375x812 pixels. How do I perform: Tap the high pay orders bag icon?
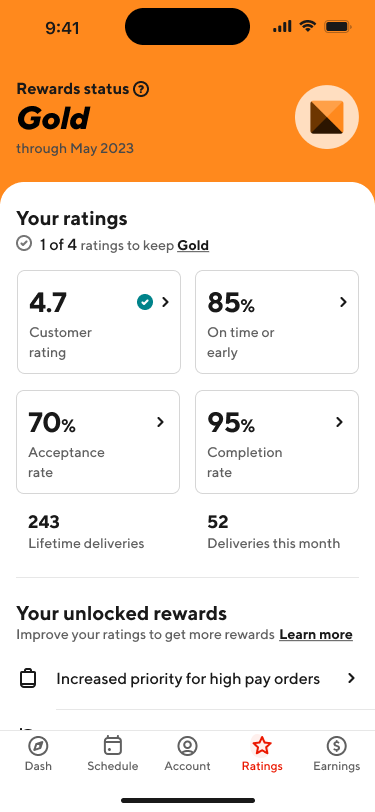28,678
